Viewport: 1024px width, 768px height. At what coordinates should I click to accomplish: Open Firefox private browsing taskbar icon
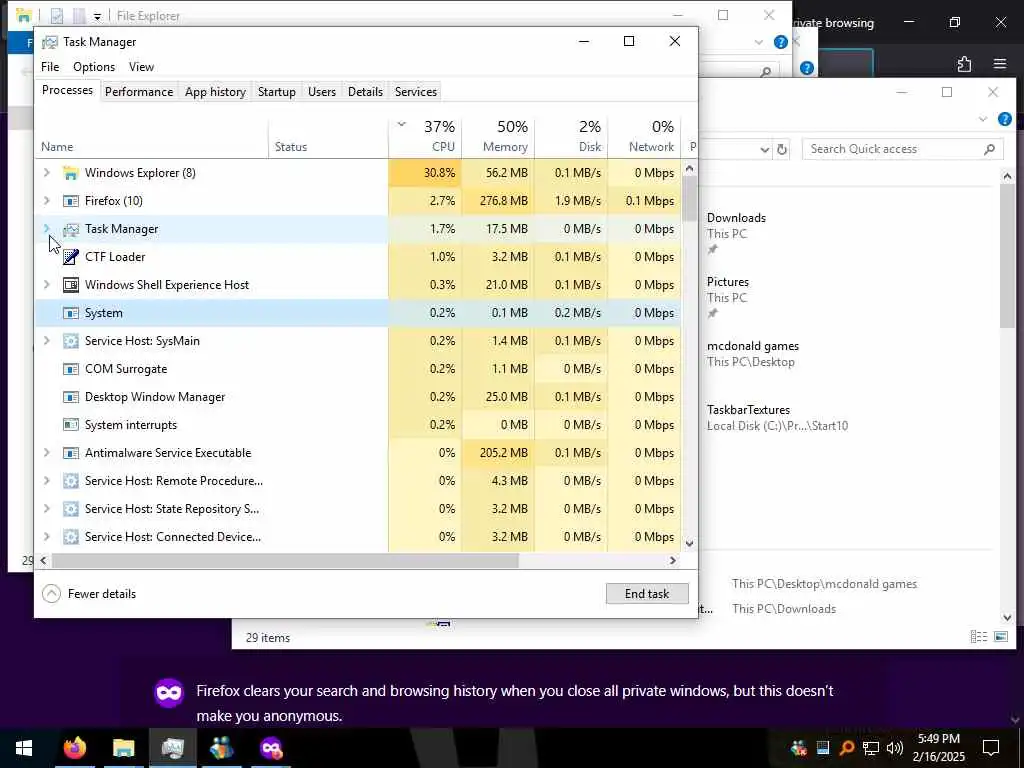pos(271,748)
